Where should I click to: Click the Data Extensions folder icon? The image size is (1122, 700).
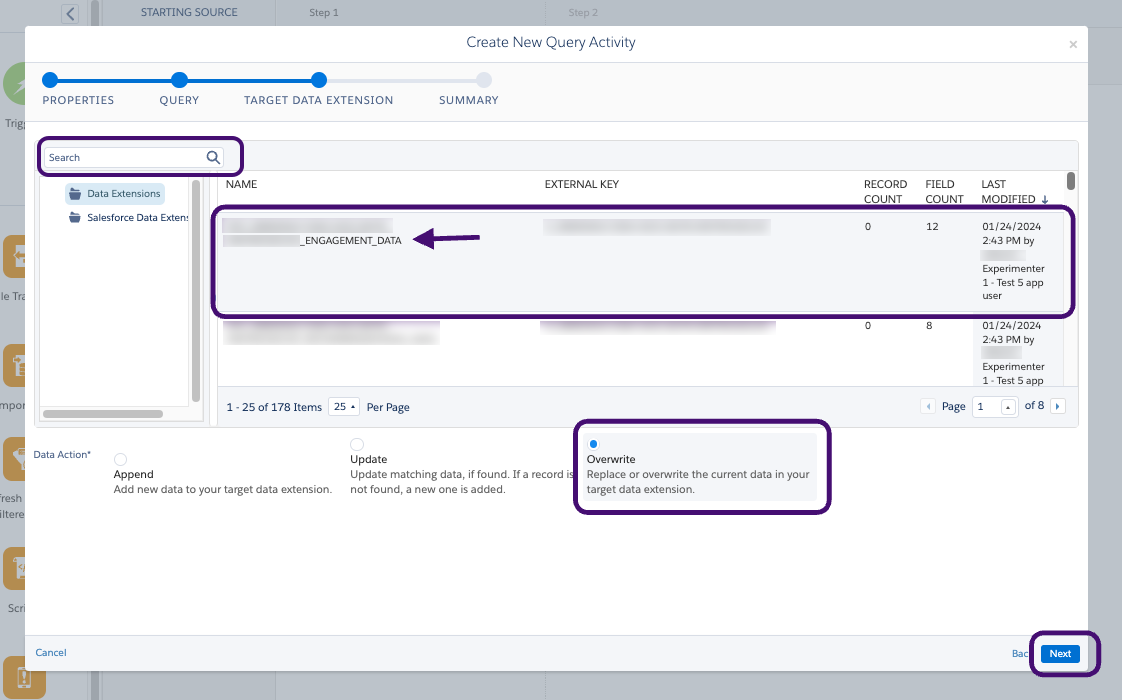[75, 194]
